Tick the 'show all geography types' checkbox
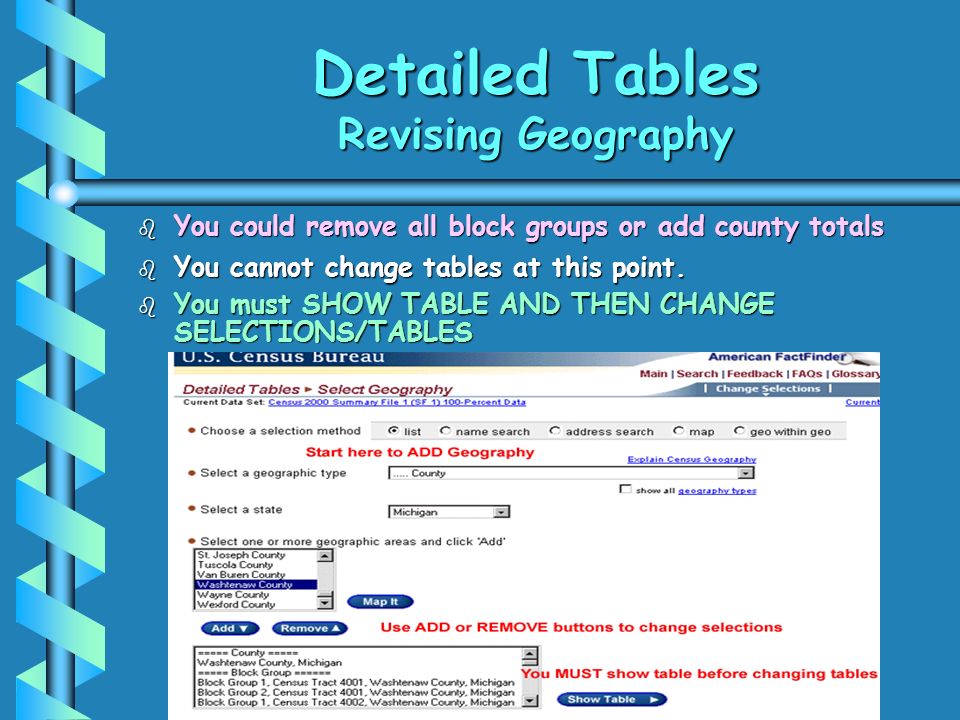The width and height of the screenshot is (960, 720). pos(625,489)
